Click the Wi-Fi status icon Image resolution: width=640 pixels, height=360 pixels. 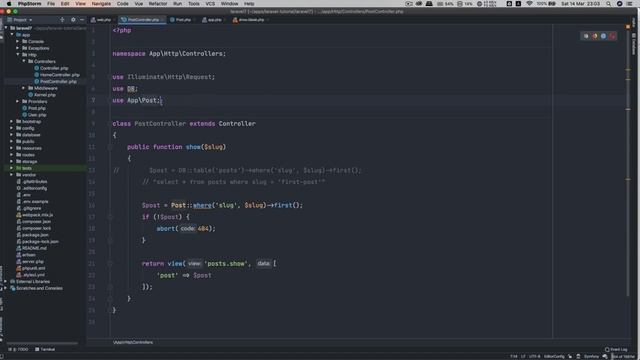pyautogui.click(x=529, y=4)
